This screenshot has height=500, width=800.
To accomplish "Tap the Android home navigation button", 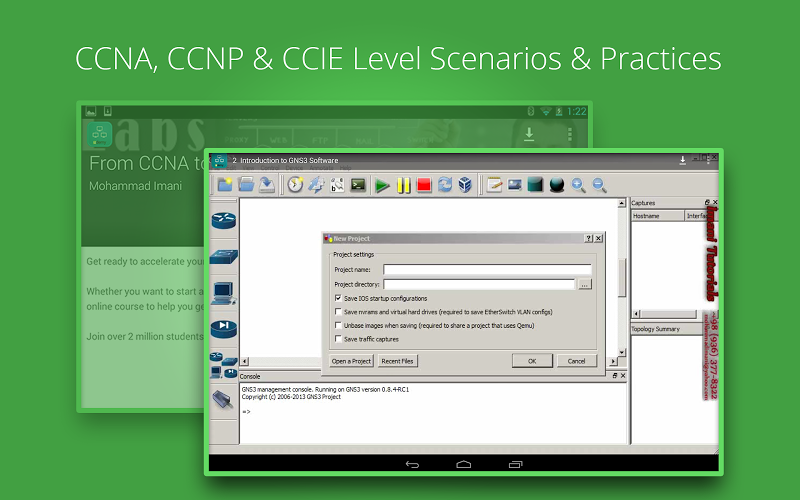I will pos(464,464).
